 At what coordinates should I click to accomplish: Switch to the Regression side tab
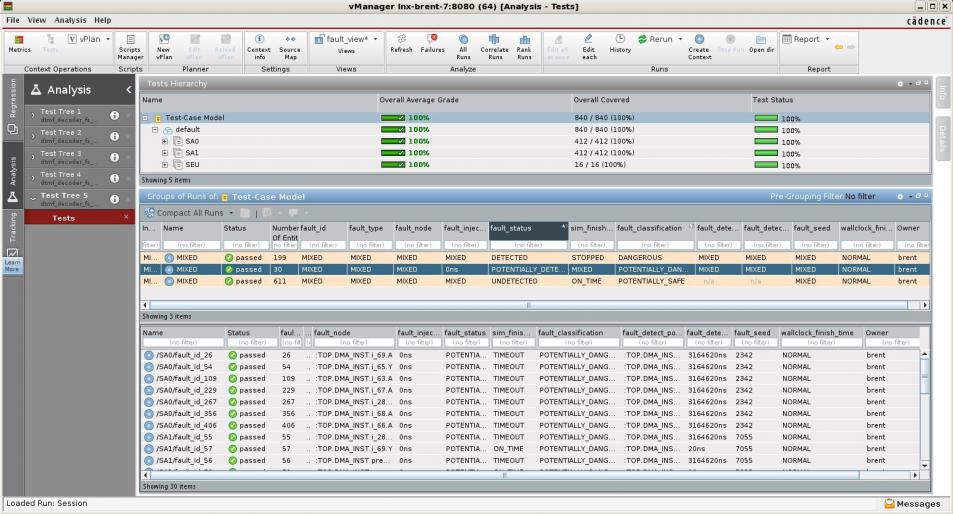[x=13, y=107]
